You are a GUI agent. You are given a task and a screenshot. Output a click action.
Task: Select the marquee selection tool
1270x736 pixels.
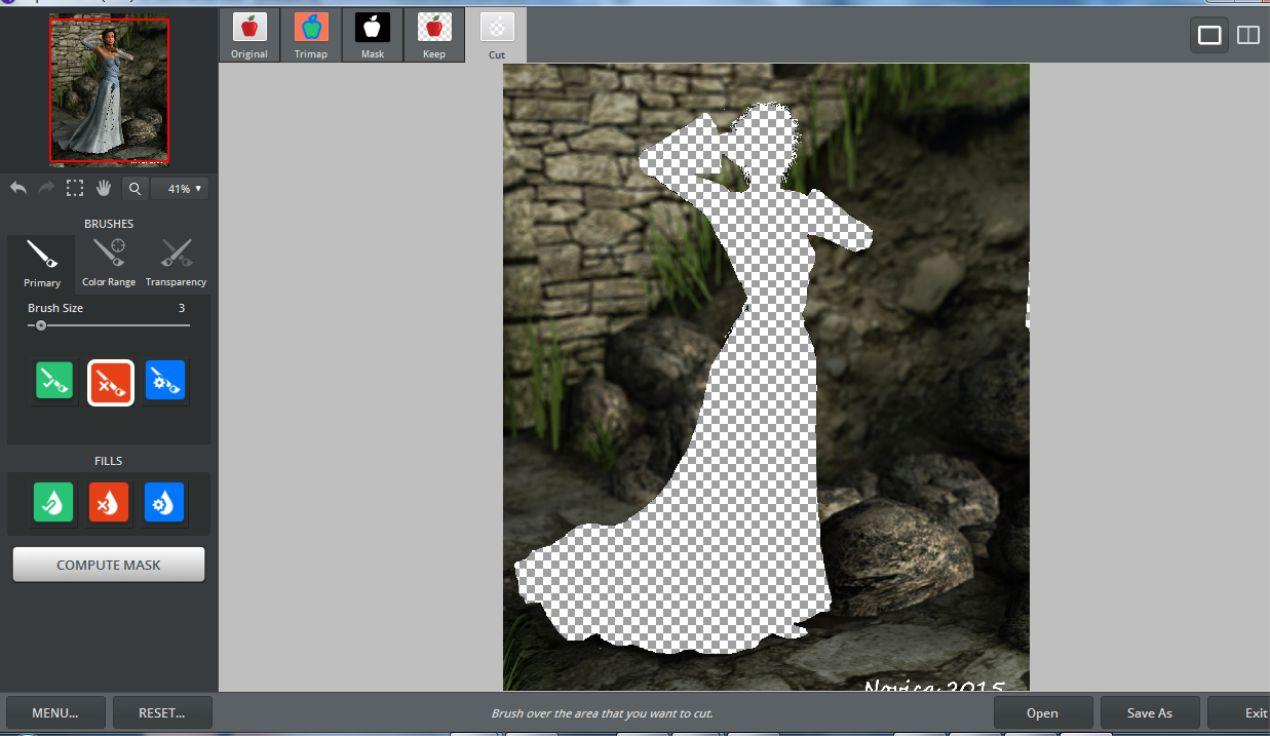(x=75, y=188)
